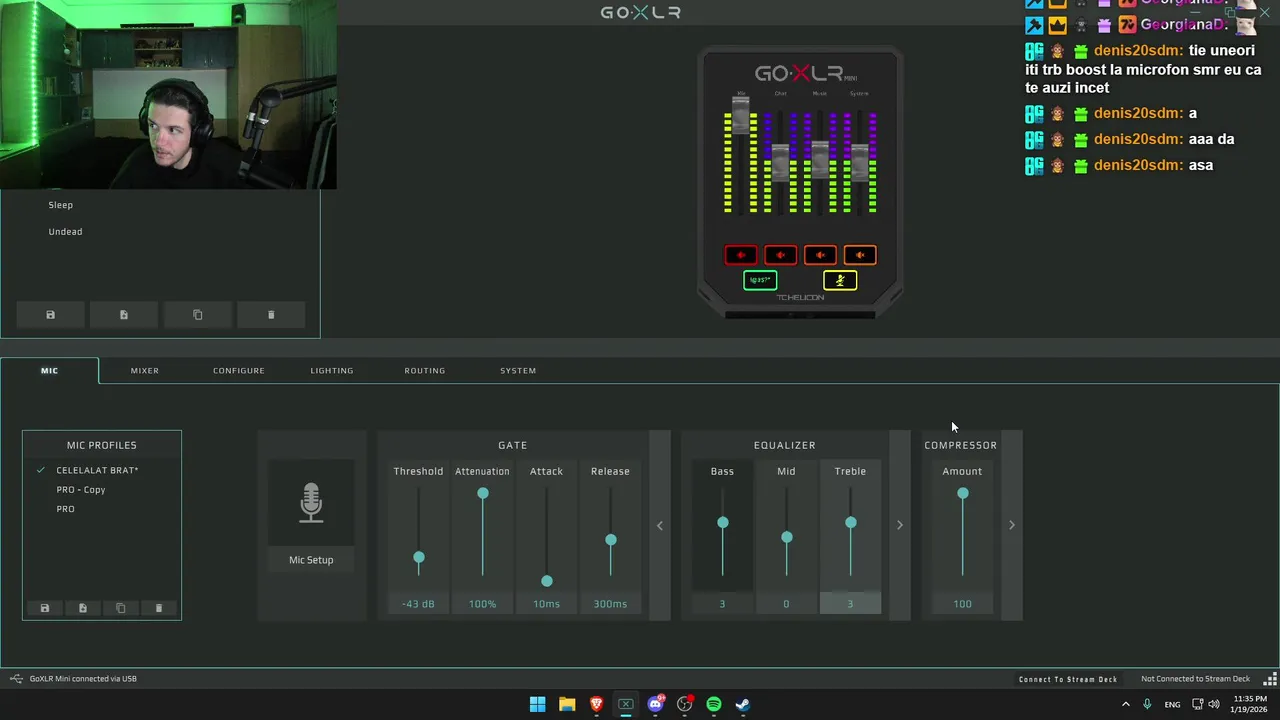Copy profile icon in top-left profile panel
The image size is (1280, 720).
(197, 315)
